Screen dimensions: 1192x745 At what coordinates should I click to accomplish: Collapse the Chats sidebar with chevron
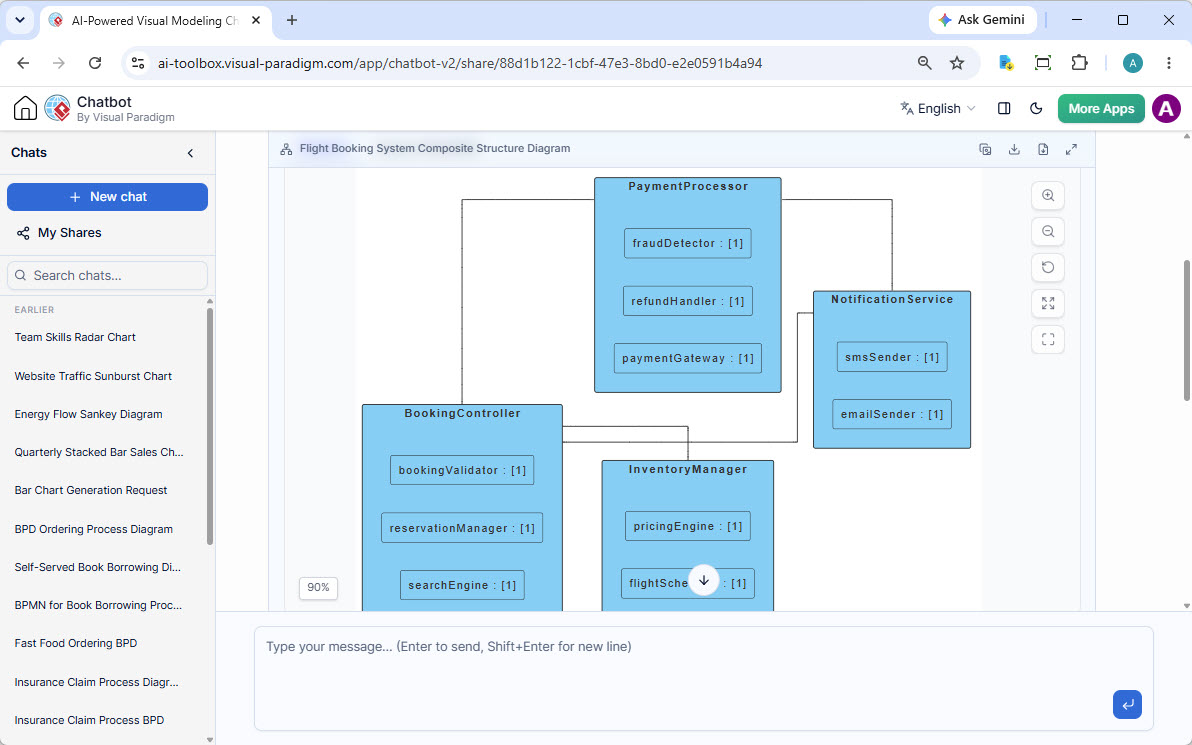click(x=190, y=153)
